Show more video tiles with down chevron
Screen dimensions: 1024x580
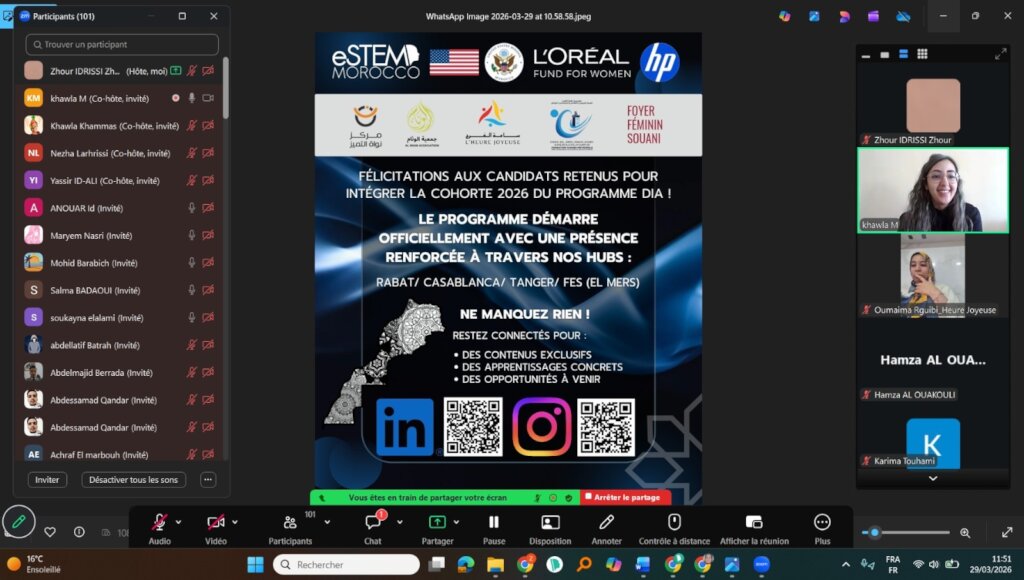(933, 478)
